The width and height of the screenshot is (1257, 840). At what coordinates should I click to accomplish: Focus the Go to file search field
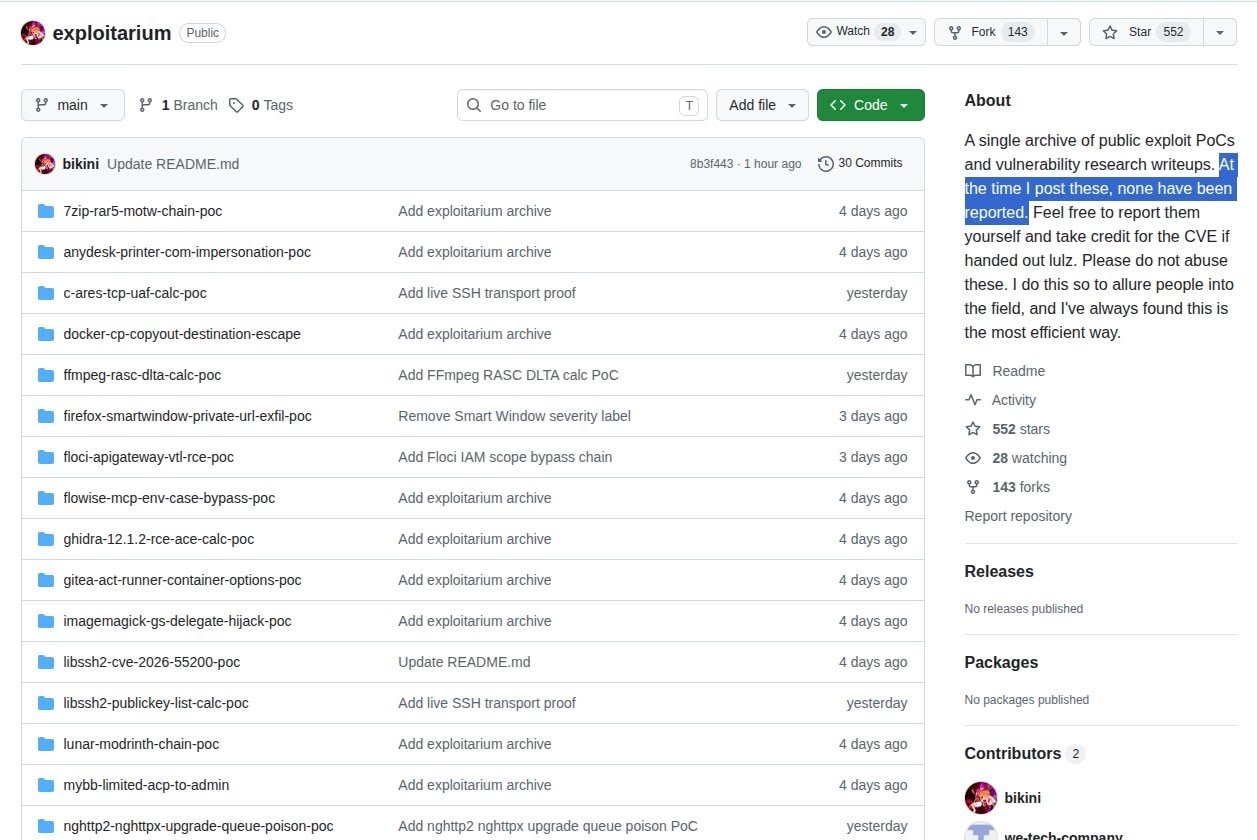coord(582,105)
